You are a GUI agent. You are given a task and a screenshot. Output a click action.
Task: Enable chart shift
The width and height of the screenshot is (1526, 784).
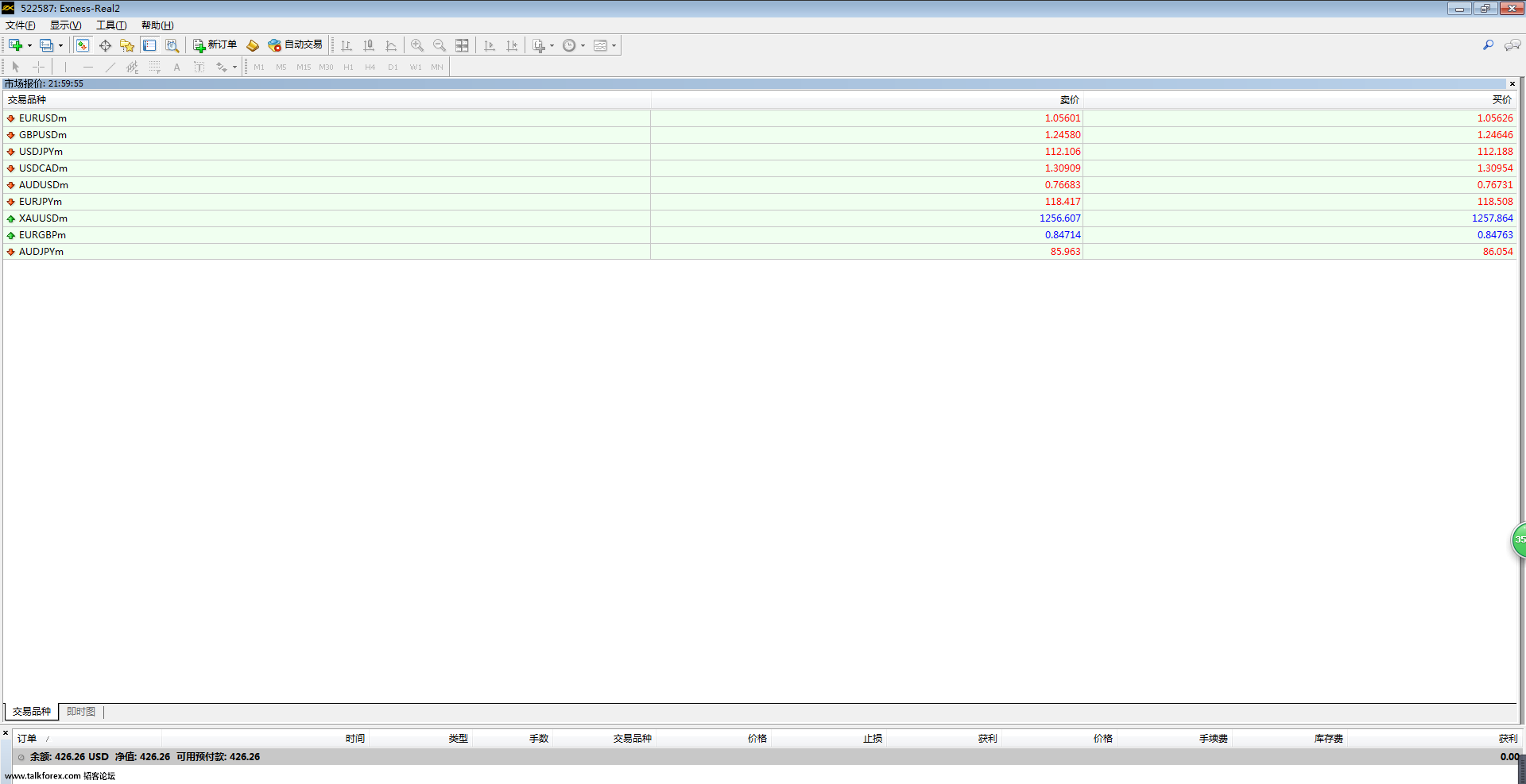coord(512,45)
